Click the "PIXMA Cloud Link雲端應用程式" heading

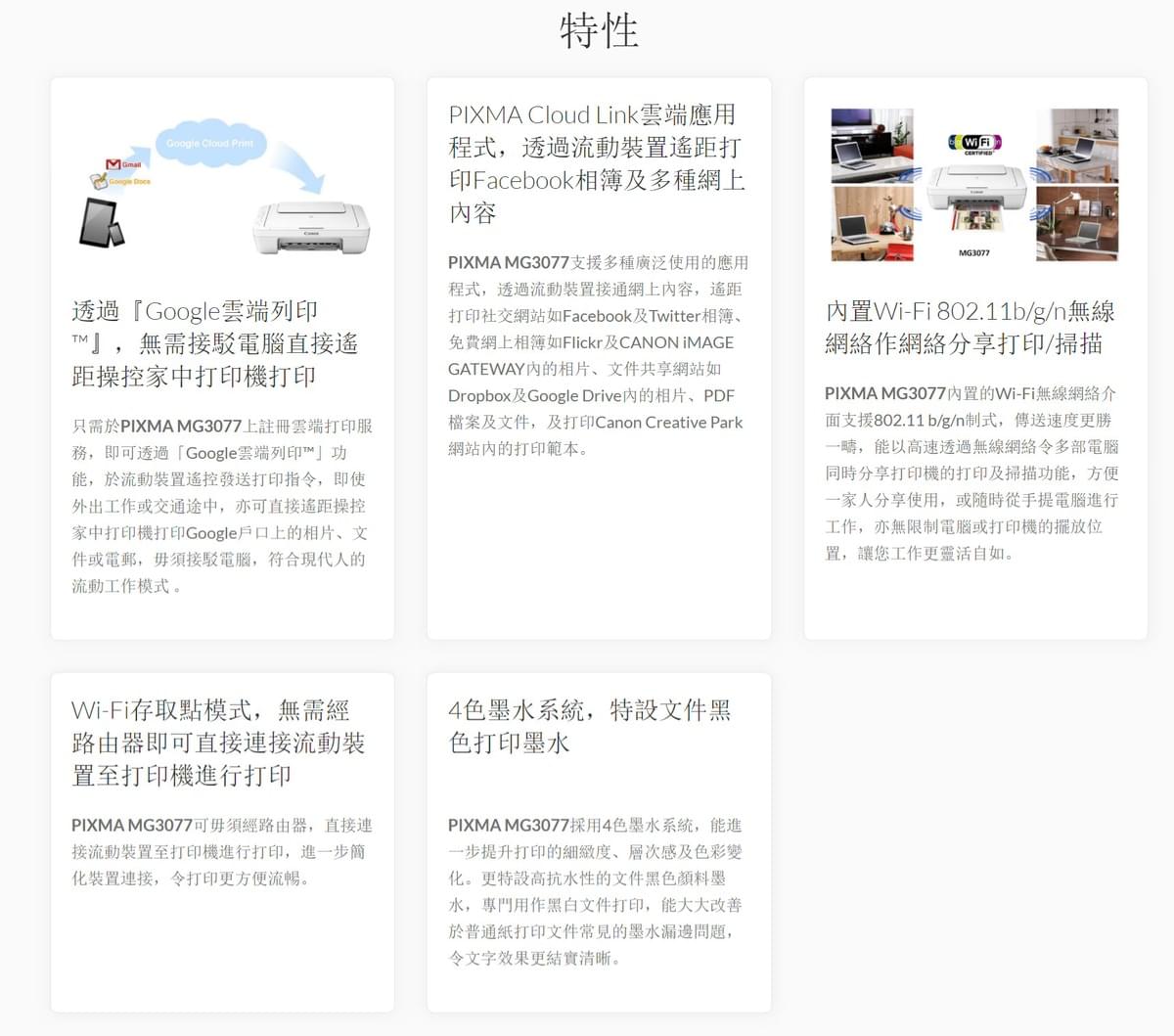click(x=598, y=163)
